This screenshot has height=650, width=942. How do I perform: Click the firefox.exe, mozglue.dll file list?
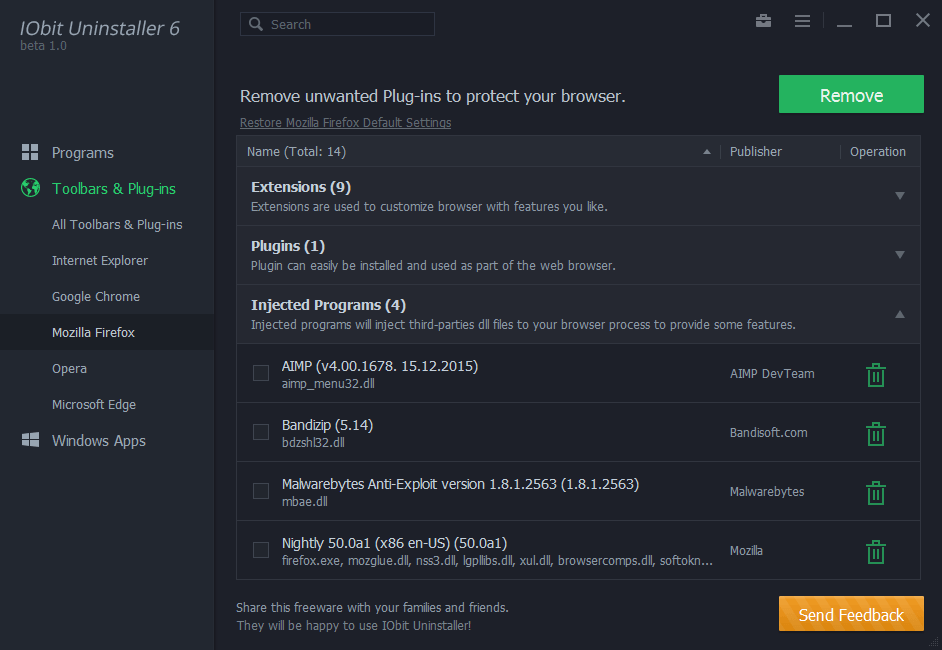coord(497,560)
